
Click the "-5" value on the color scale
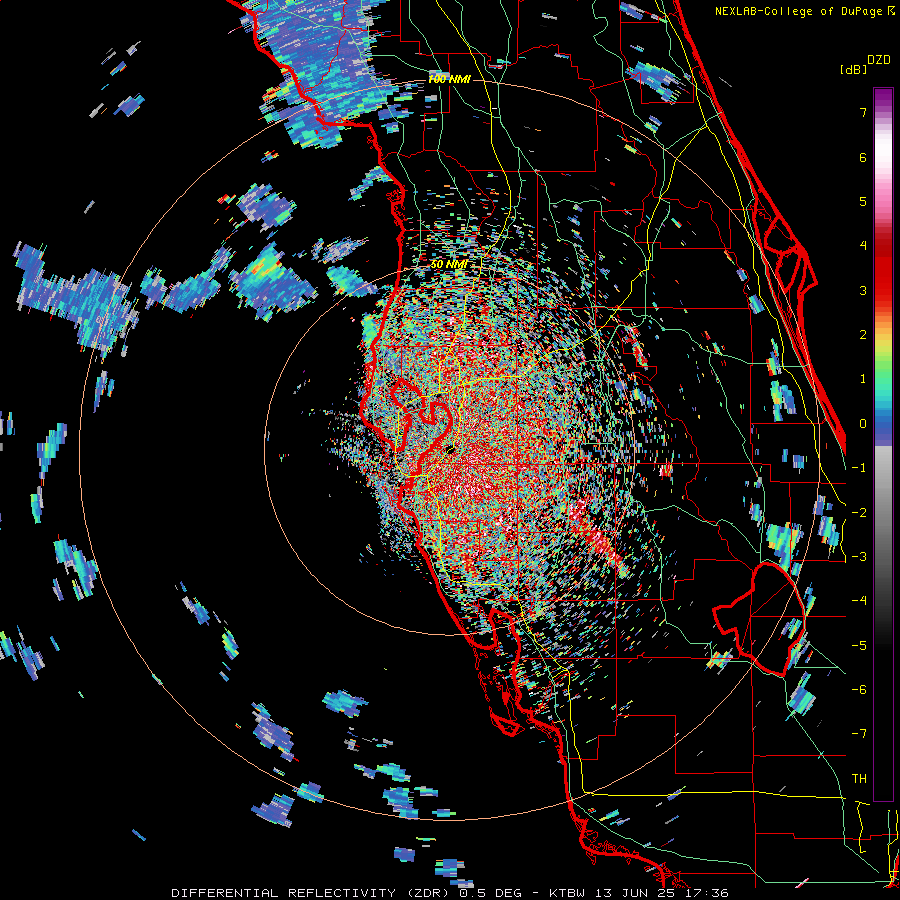tap(859, 646)
